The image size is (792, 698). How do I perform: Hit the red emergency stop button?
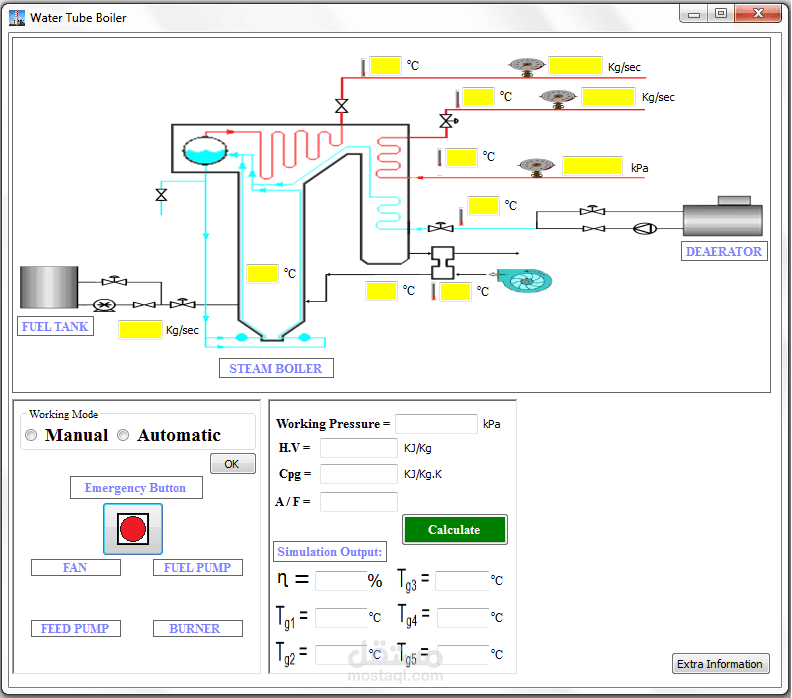[133, 529]
